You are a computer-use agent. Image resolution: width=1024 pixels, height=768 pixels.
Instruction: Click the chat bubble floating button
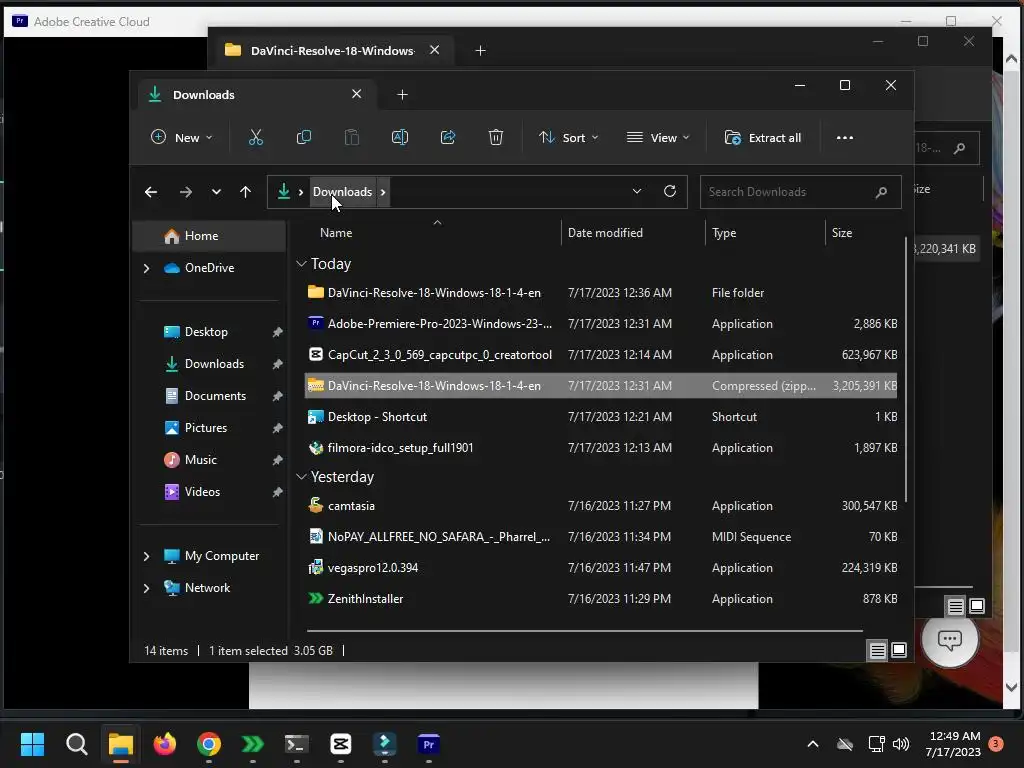pyautogui.click(x=950, y=639)
